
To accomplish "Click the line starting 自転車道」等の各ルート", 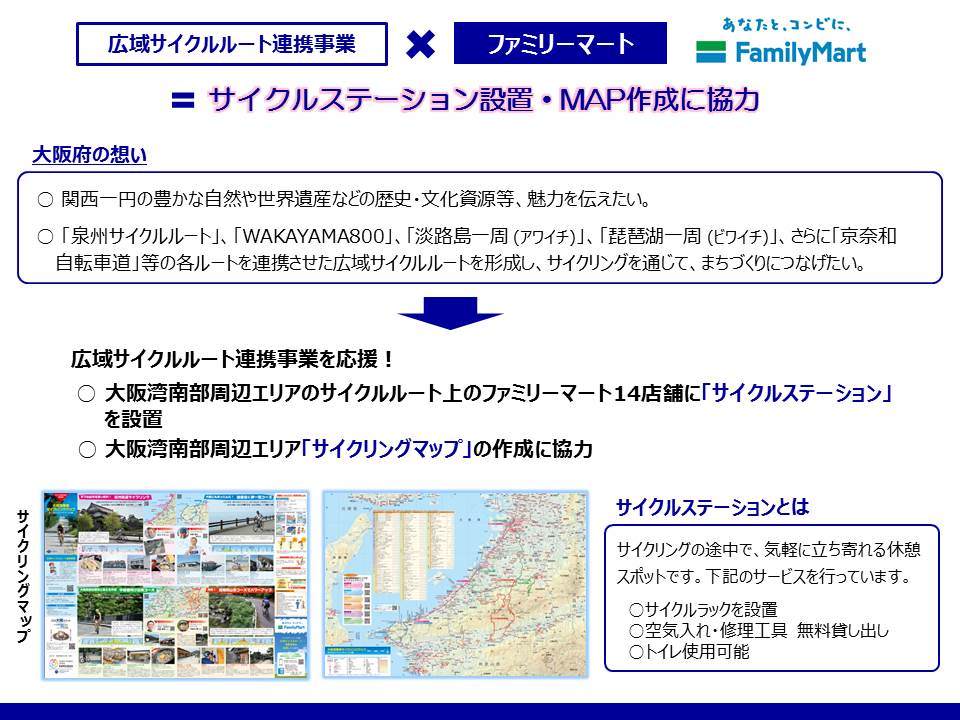I will pos(461,263).
